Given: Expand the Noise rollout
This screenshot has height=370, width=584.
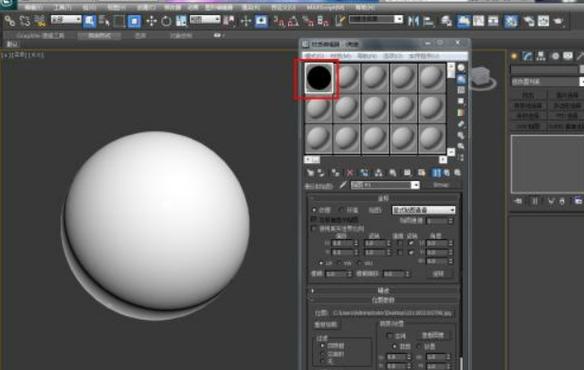Looking at the screenshot, I should point(384,291).
